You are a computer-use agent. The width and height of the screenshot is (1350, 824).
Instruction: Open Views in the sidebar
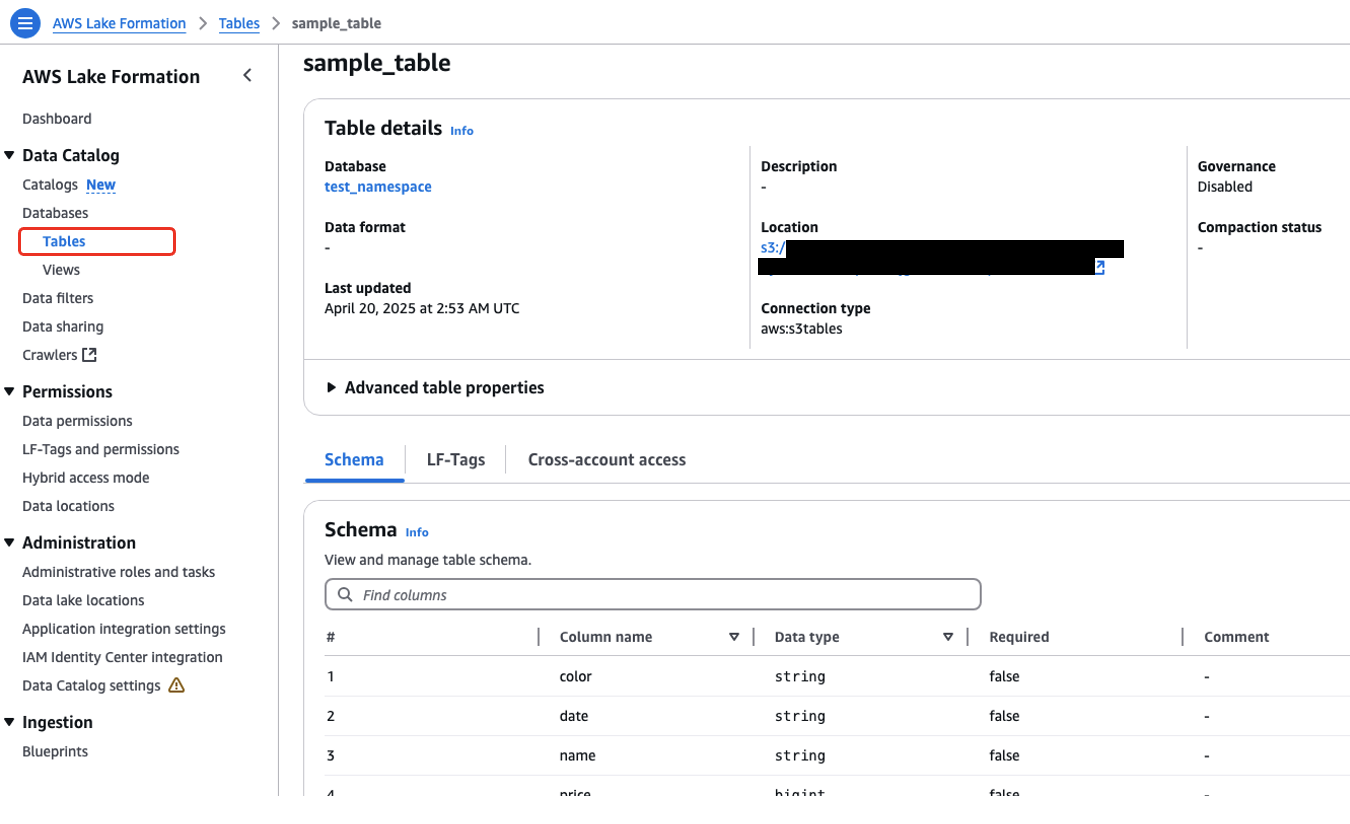pos(61,270)
